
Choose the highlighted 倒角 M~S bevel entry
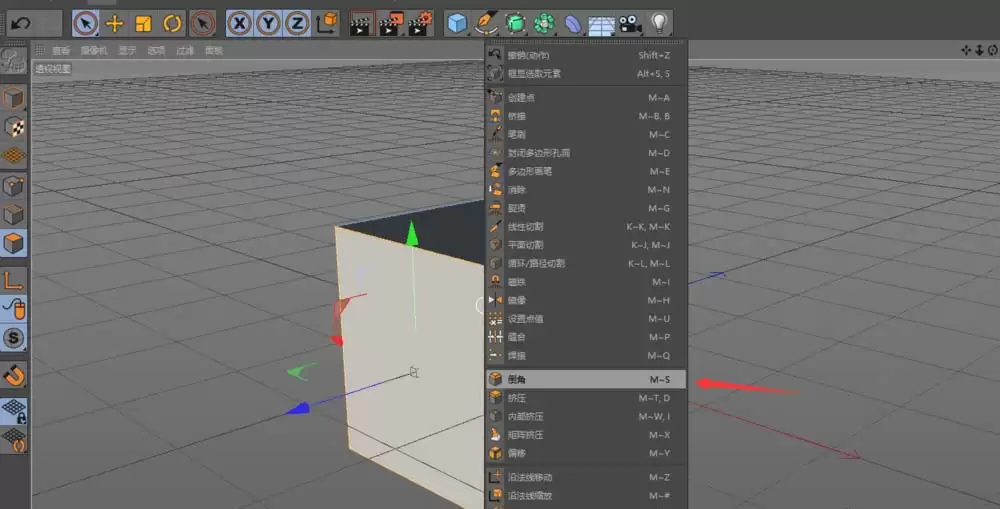585,380
